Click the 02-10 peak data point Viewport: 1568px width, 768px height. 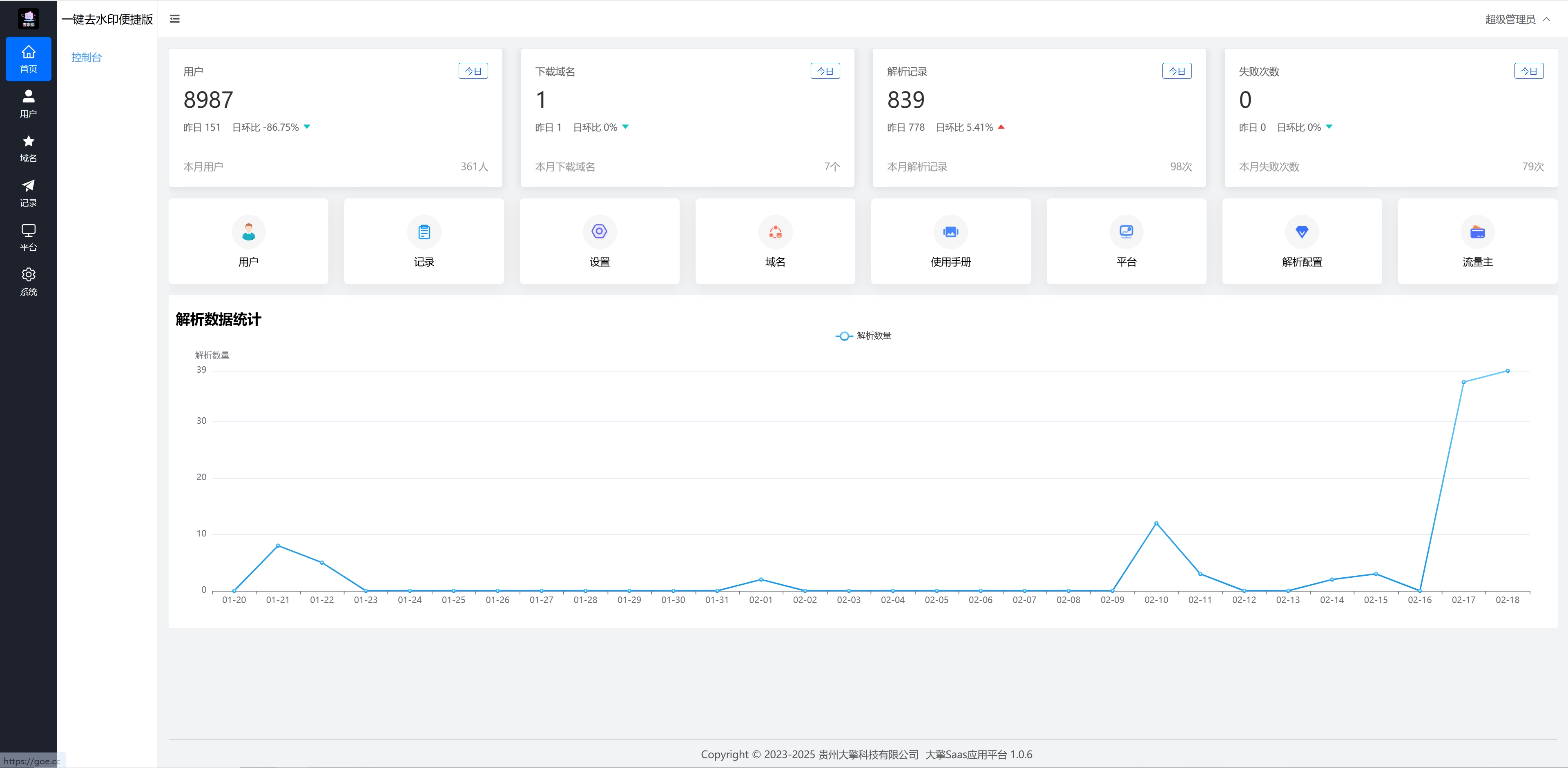click(x=1156, y=523)
